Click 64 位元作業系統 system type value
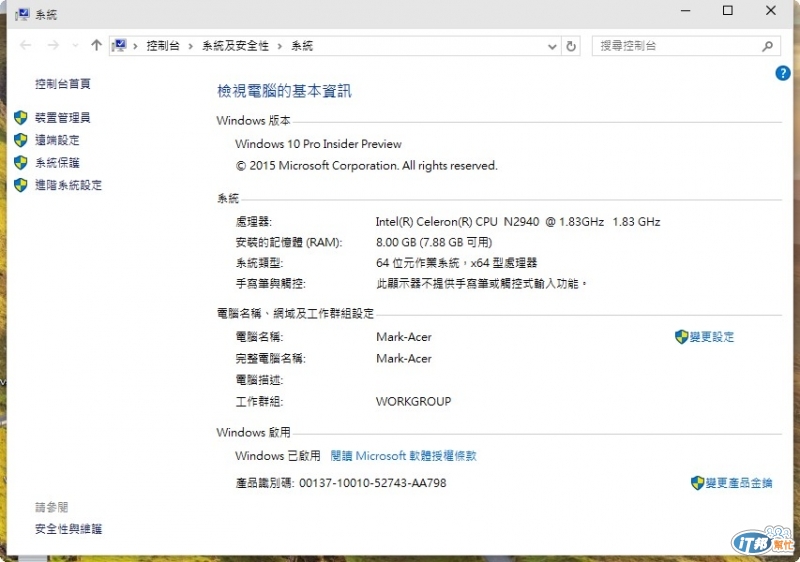 (457, 263)
